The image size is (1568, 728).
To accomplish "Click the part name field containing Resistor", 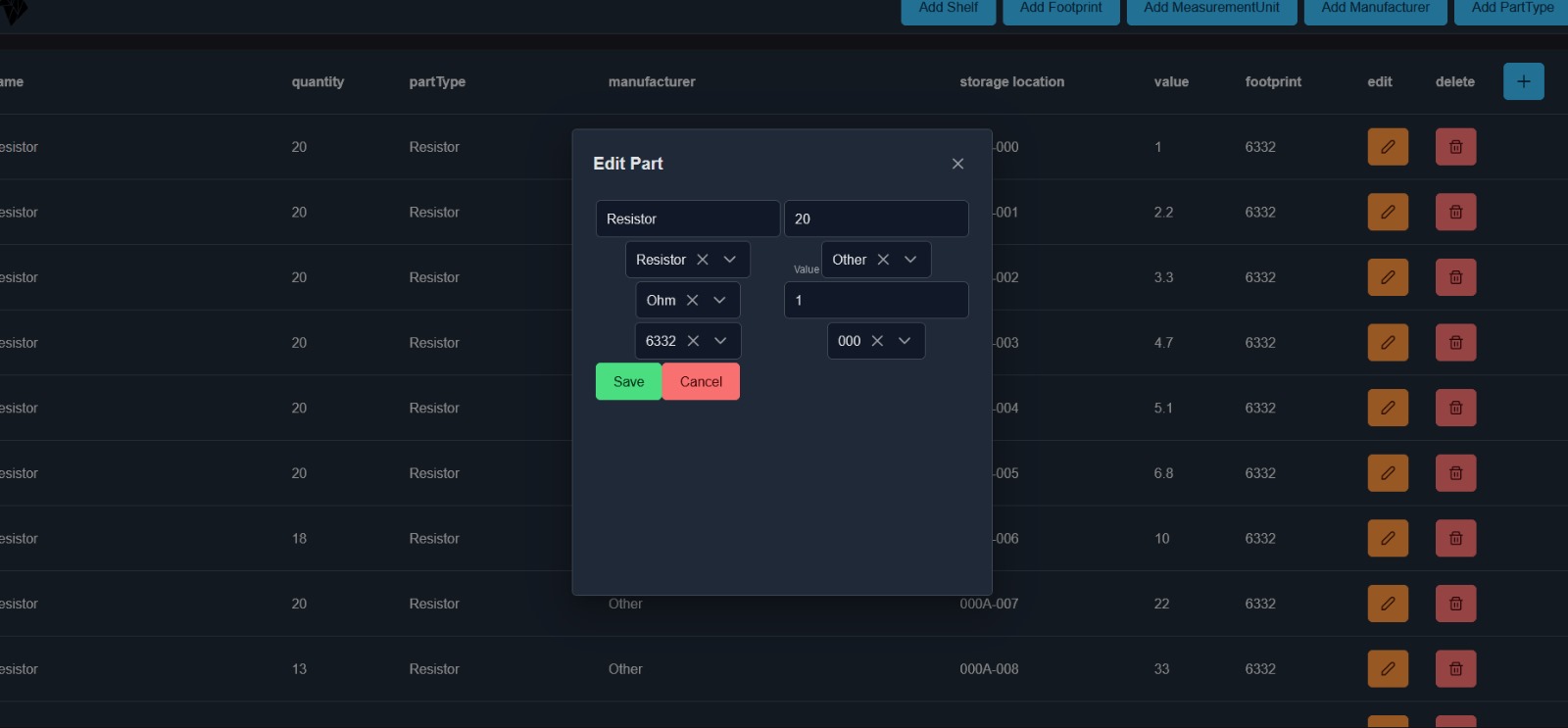I will pos(687,218).
